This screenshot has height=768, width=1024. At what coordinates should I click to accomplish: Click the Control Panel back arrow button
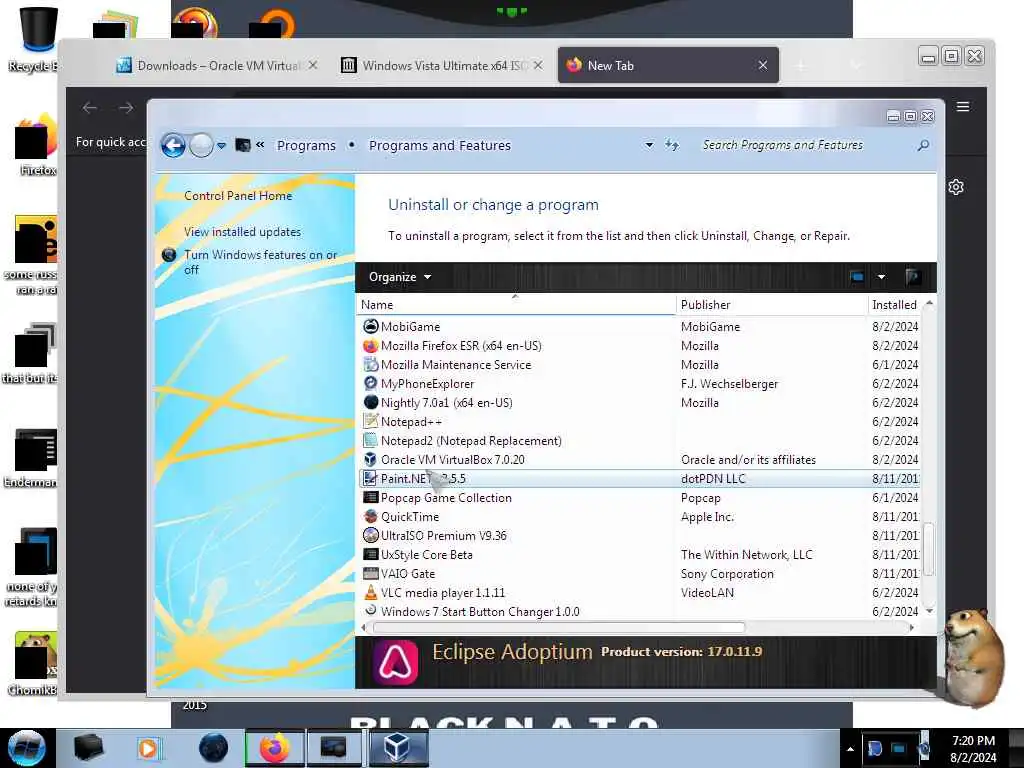tap(173, 145)
